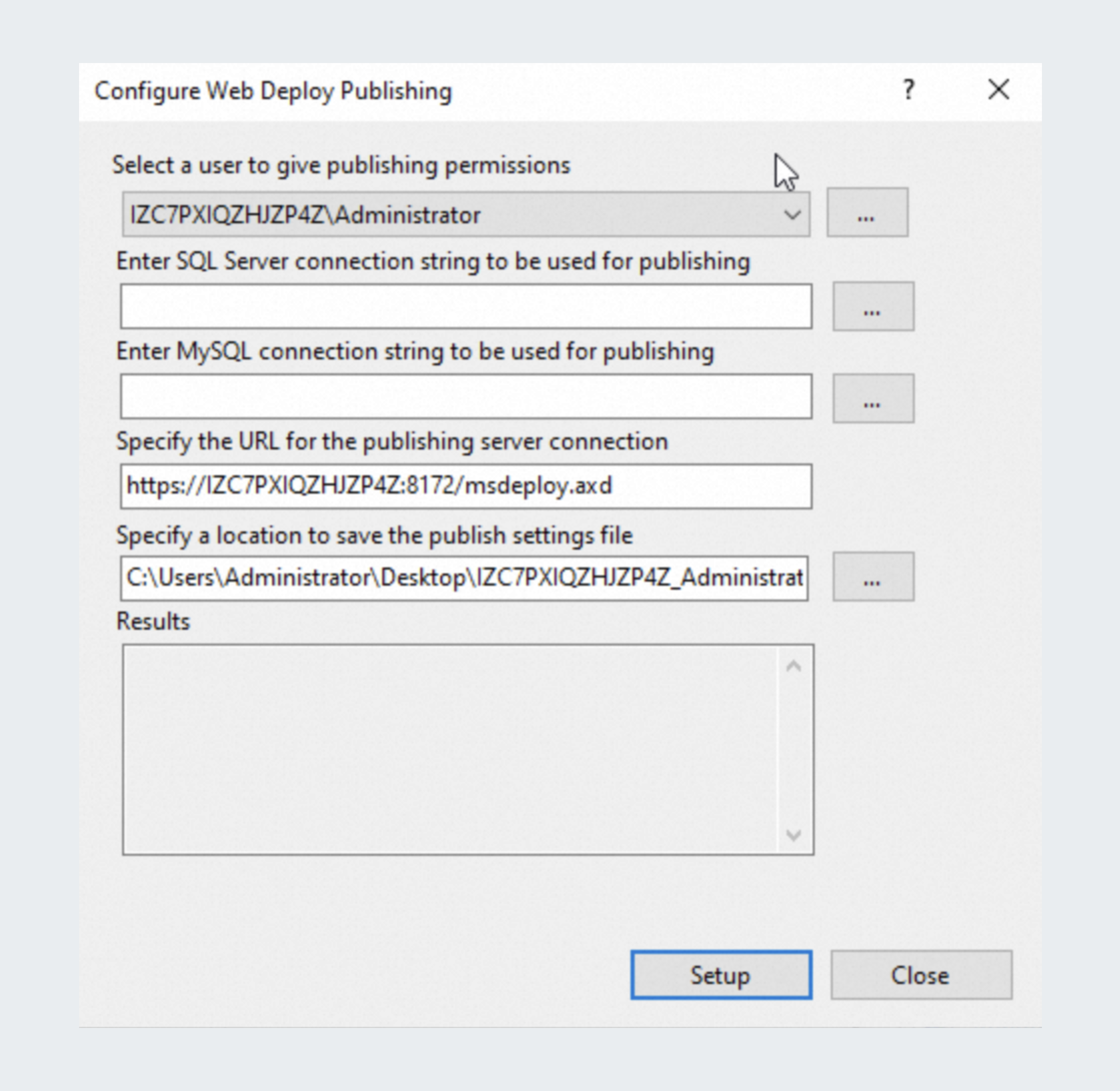The image size is (1120, 1091).
Task: Focus the SQL Server connection string field
Action: point(466,306)
